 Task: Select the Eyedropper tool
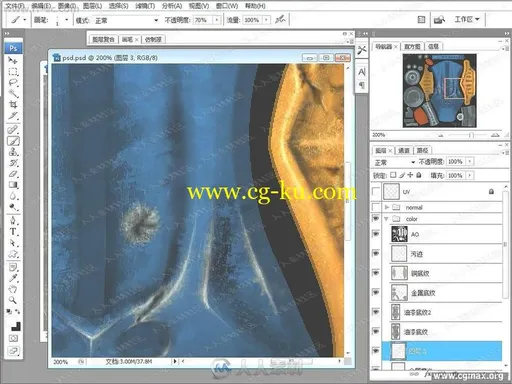coord(13,278)
